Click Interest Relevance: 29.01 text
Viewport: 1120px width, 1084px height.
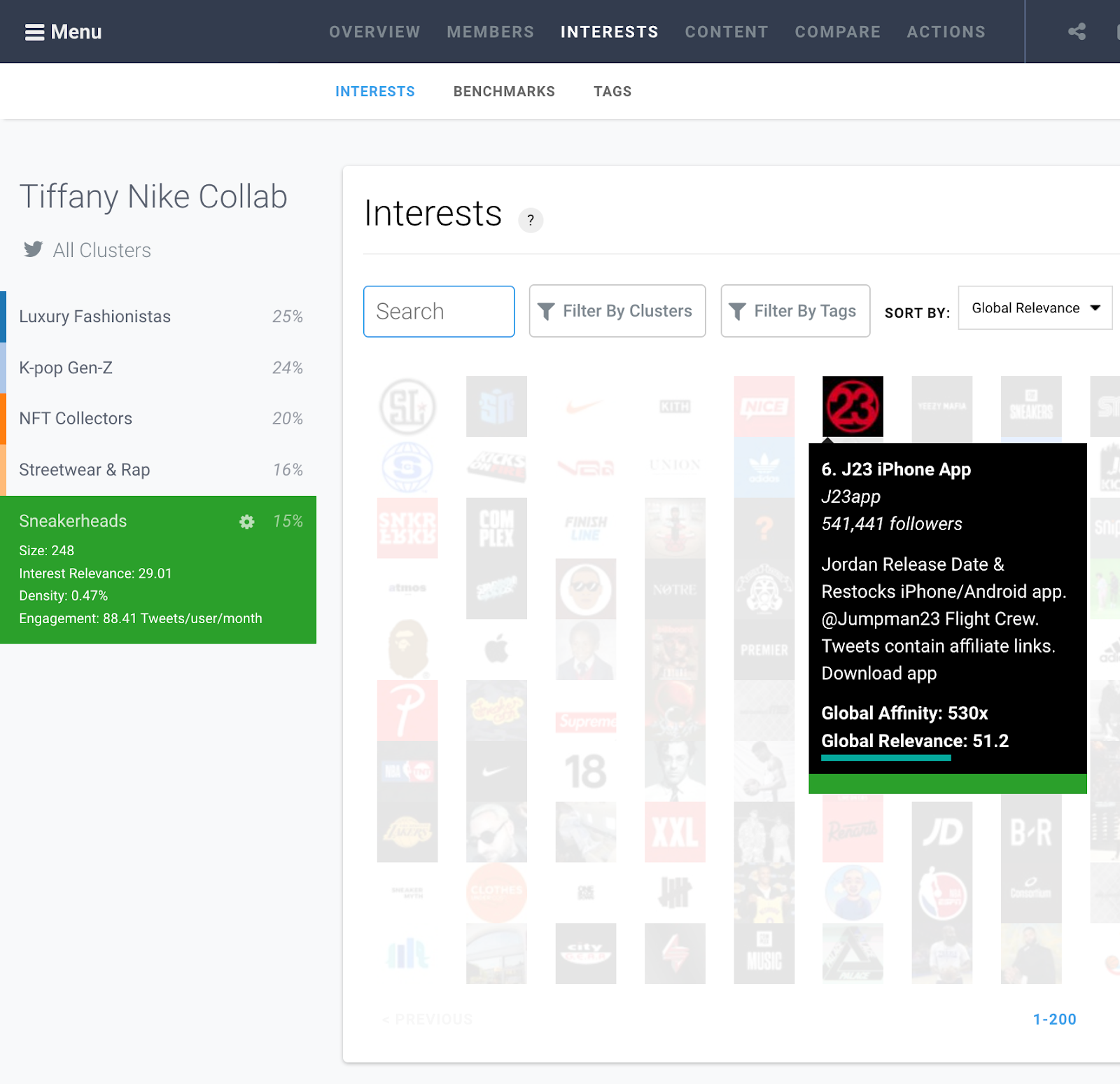pos(95,574)
